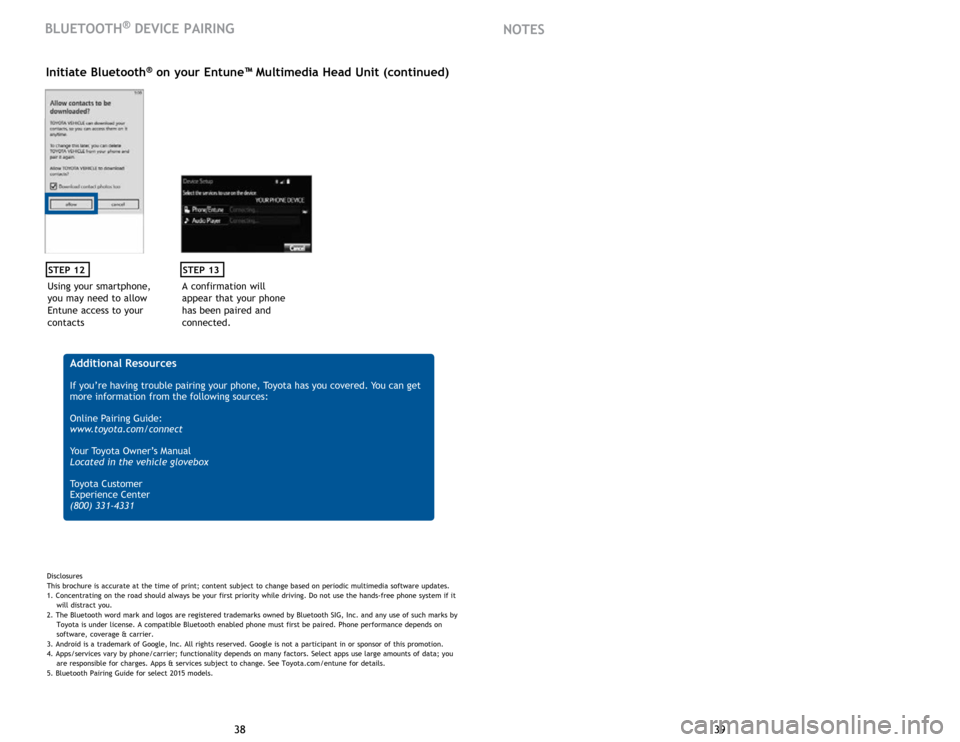Click the Disclosures heading
This screenshot has width=960, height=742.
pyautogui.click(x=64, y=576)
